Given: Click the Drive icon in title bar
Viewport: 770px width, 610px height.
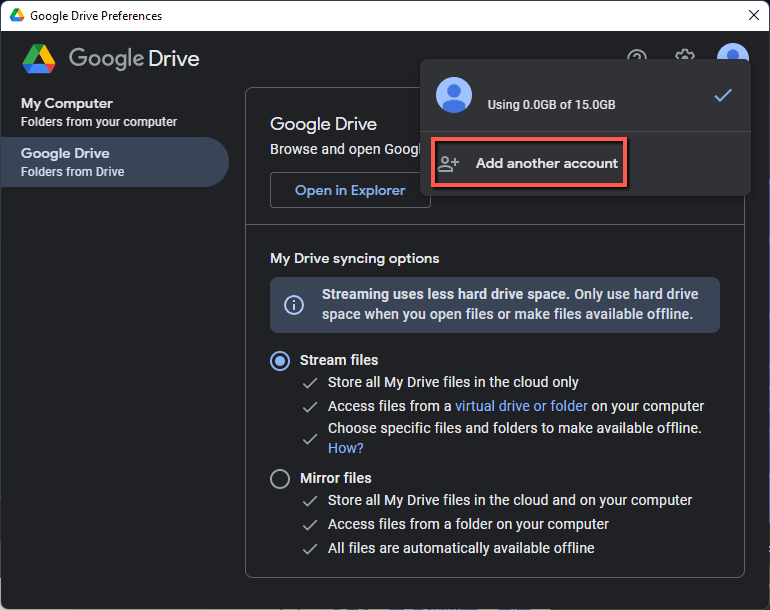Looking at the screenshot, I should 17,15.
